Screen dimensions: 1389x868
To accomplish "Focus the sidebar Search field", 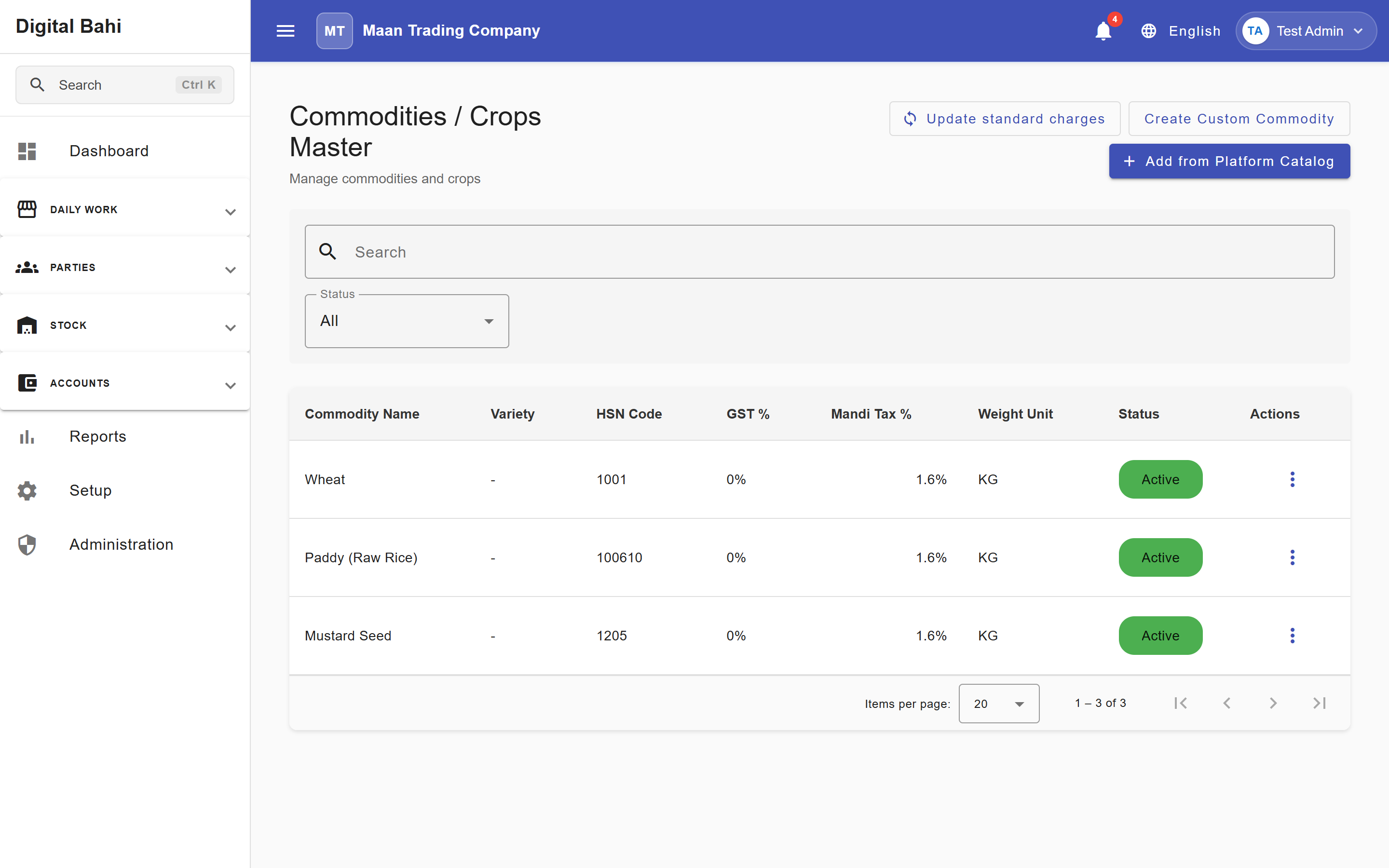I will [124, 85].
